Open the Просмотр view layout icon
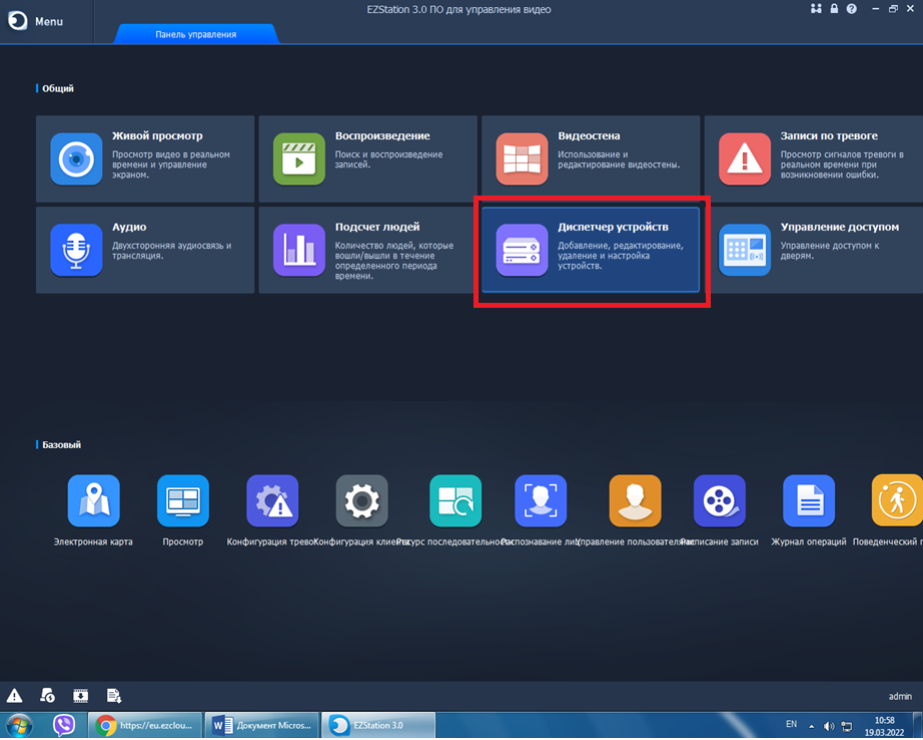 pos(183,501)
